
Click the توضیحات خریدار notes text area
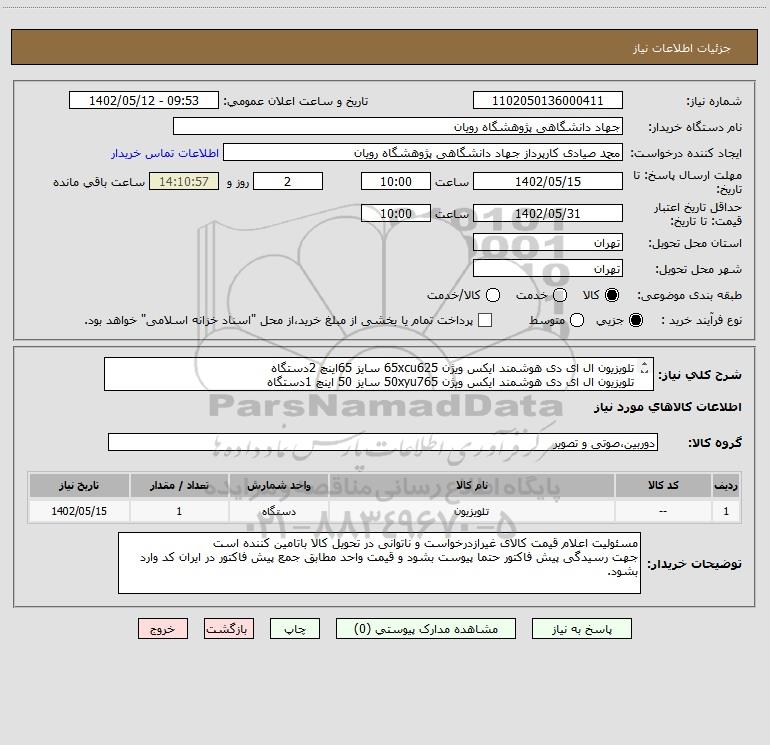pyautogui.click(x=379, y=563)
